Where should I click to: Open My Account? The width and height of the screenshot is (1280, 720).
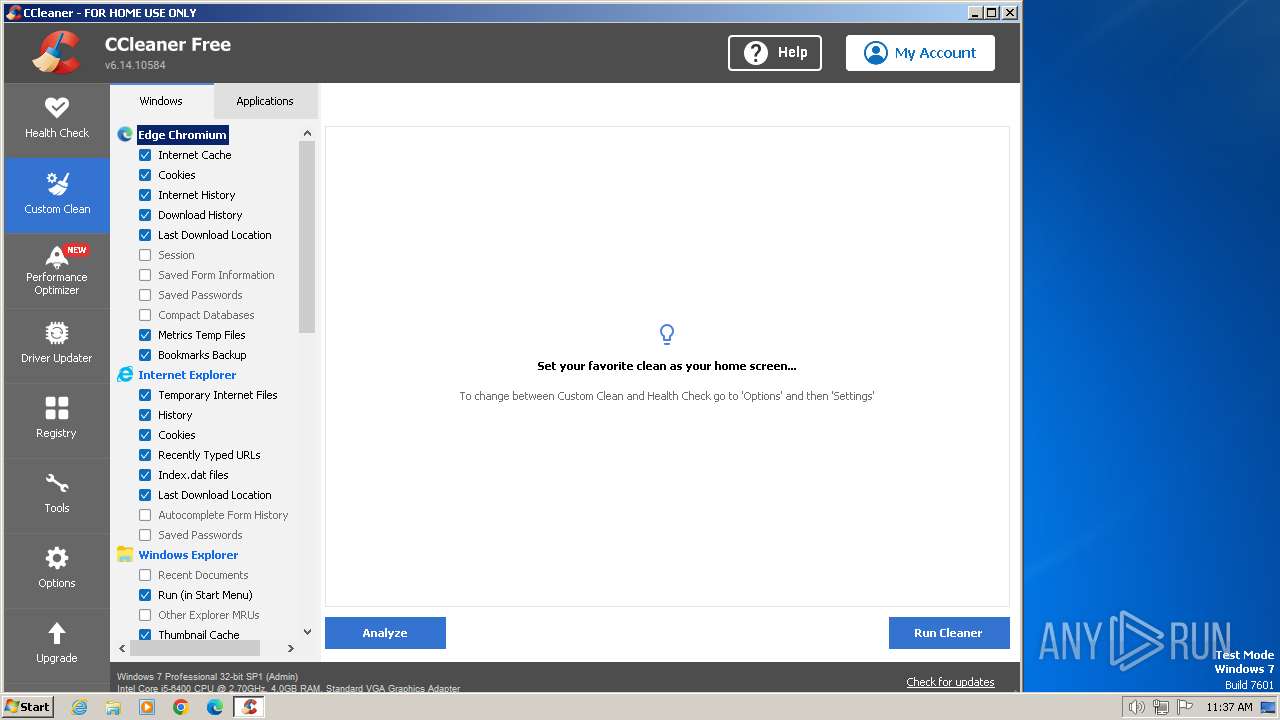point(920,53)
